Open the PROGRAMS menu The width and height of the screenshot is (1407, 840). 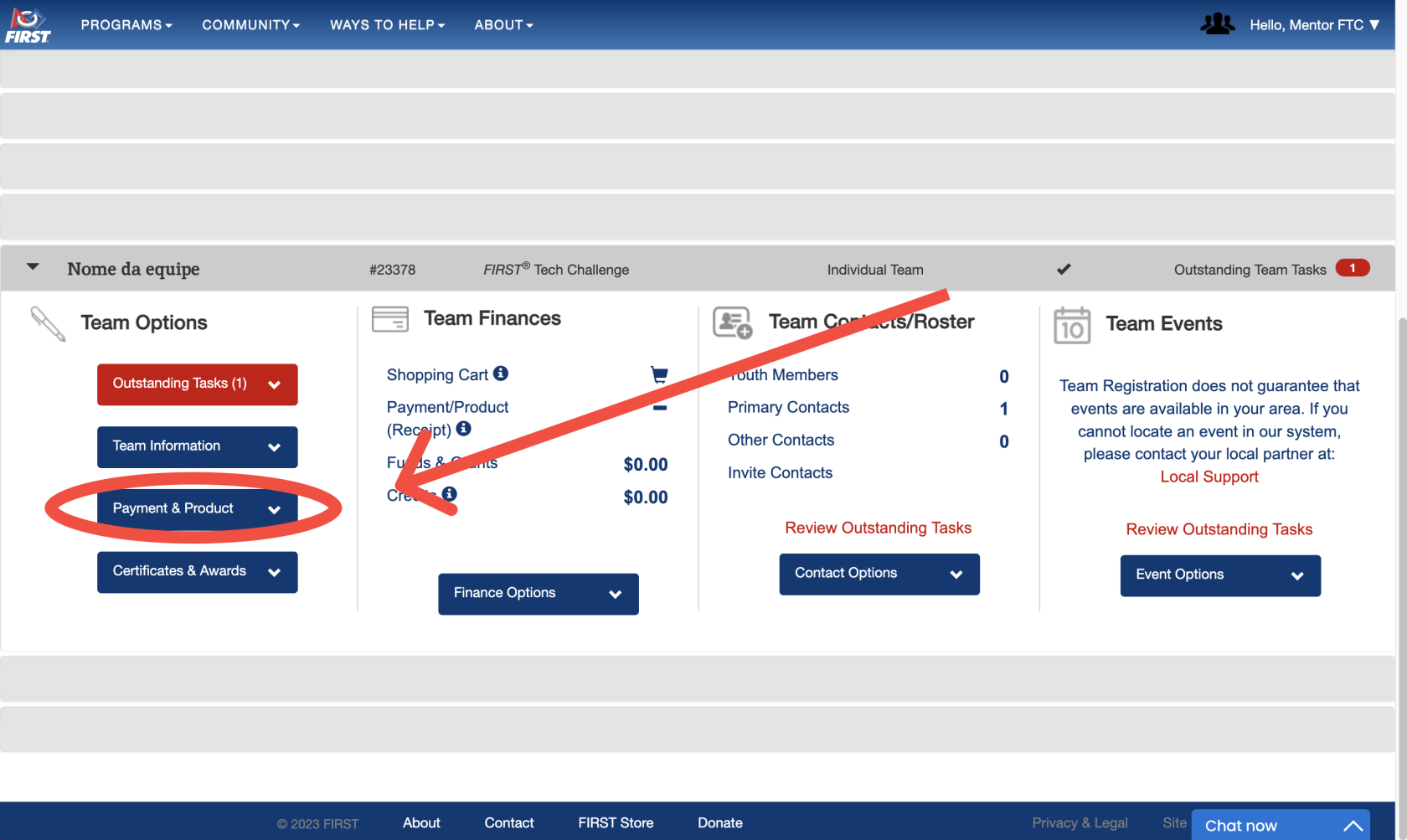pos(126,25)
